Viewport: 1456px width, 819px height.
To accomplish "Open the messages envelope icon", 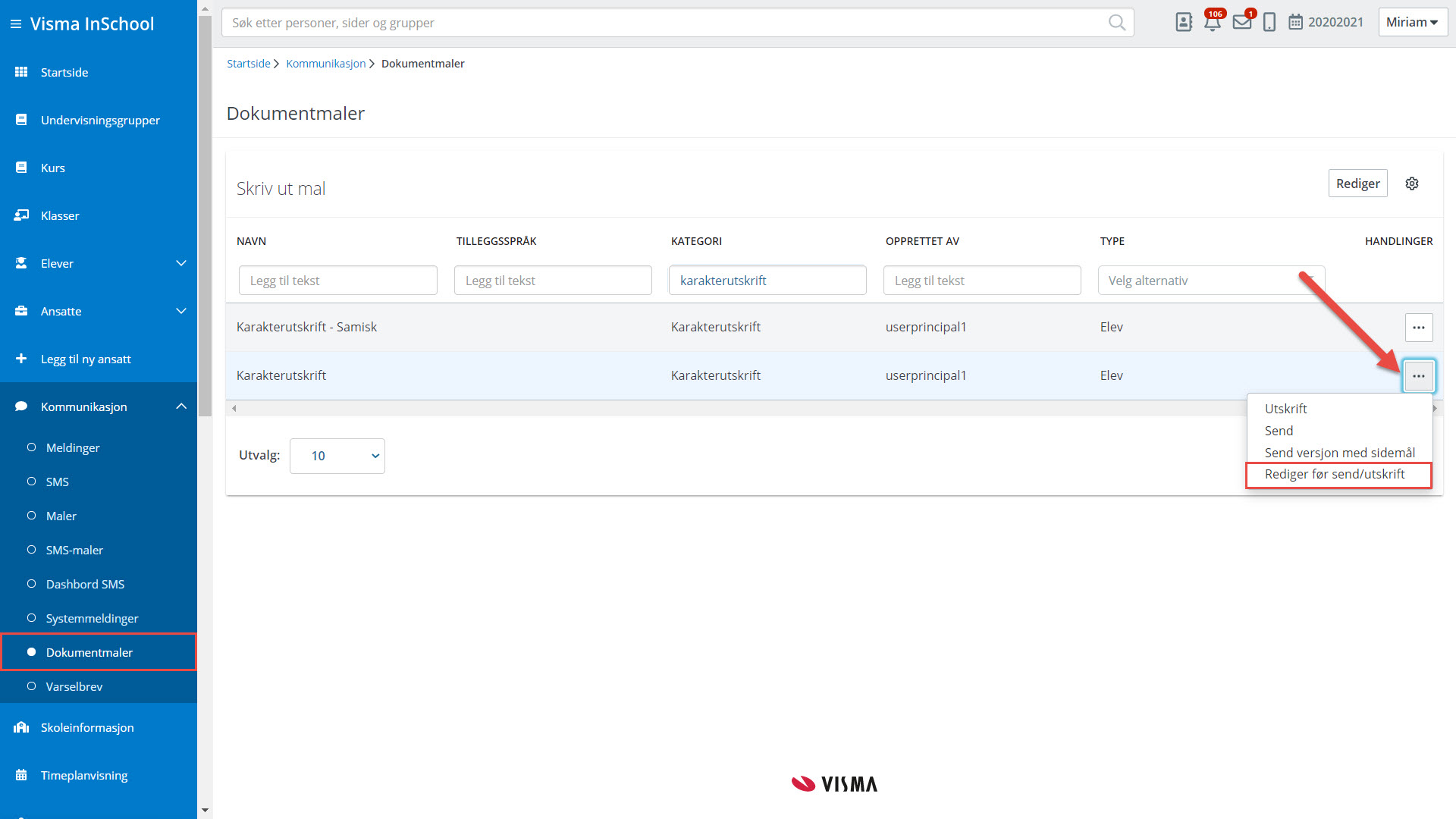I will pyautogui.click(x=1241, y=23).
